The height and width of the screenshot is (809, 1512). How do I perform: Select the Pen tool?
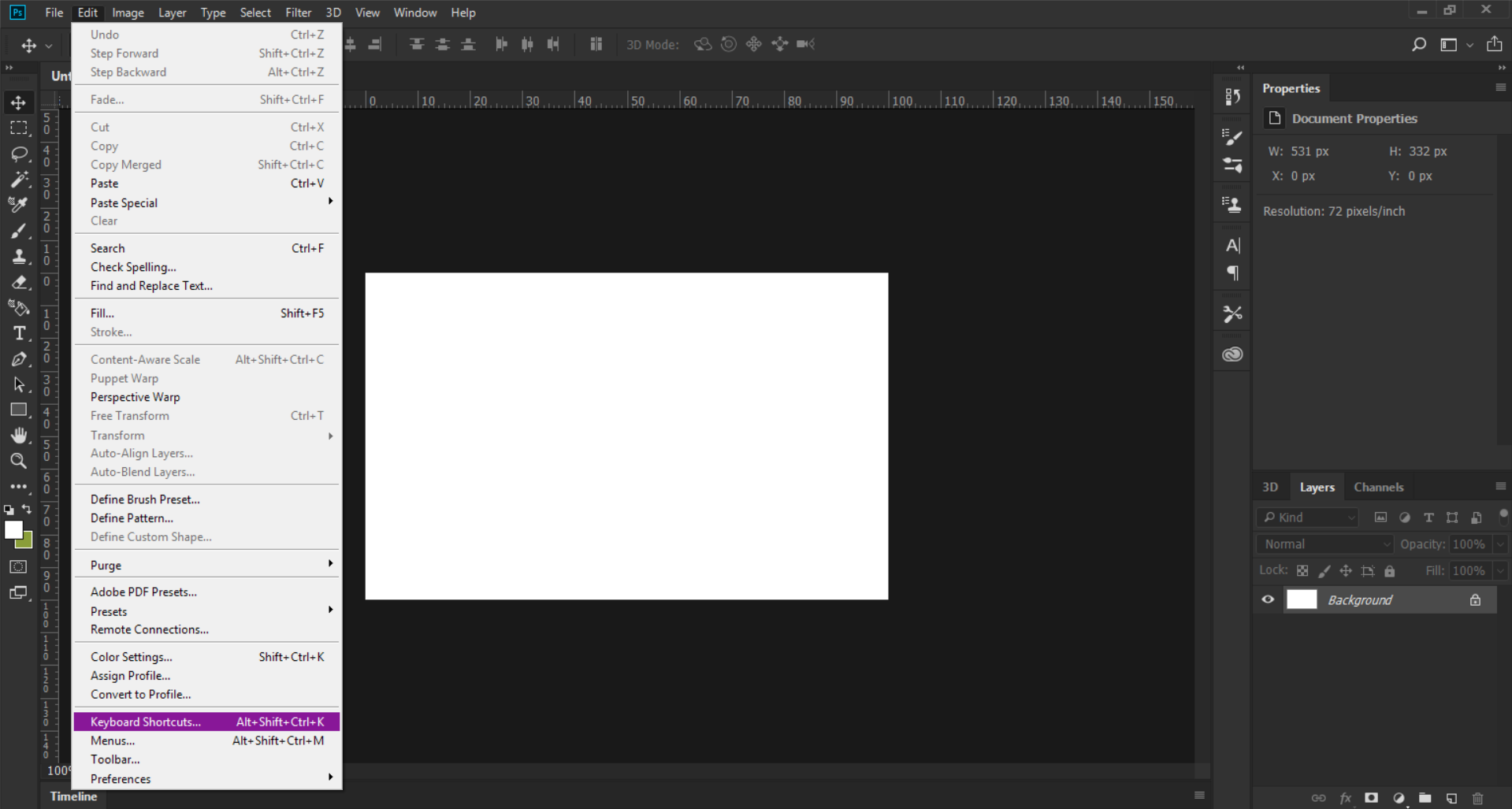coord(18,359)
